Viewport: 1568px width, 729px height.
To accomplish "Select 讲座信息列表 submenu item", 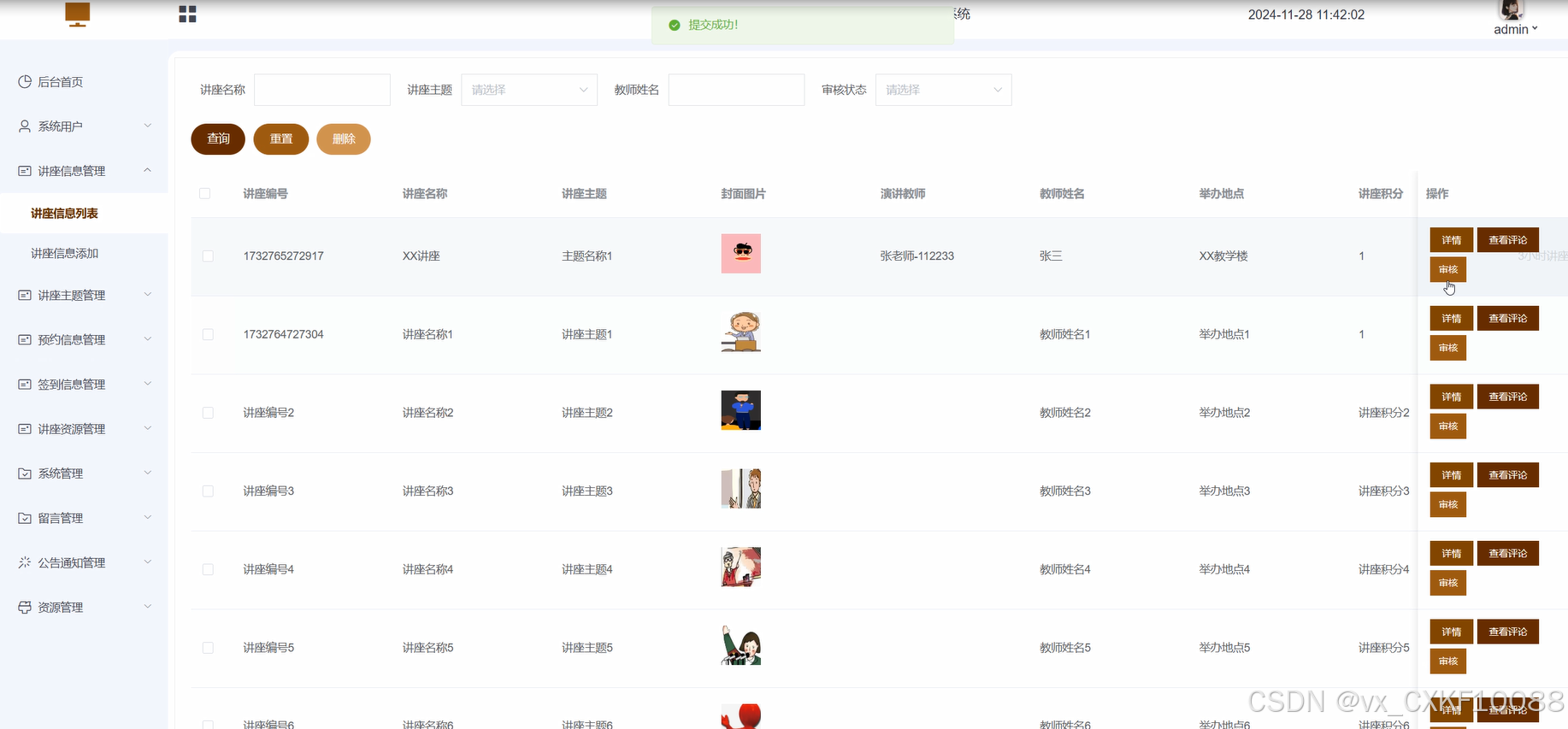I will pyautogui.click(x=84, y=214).
